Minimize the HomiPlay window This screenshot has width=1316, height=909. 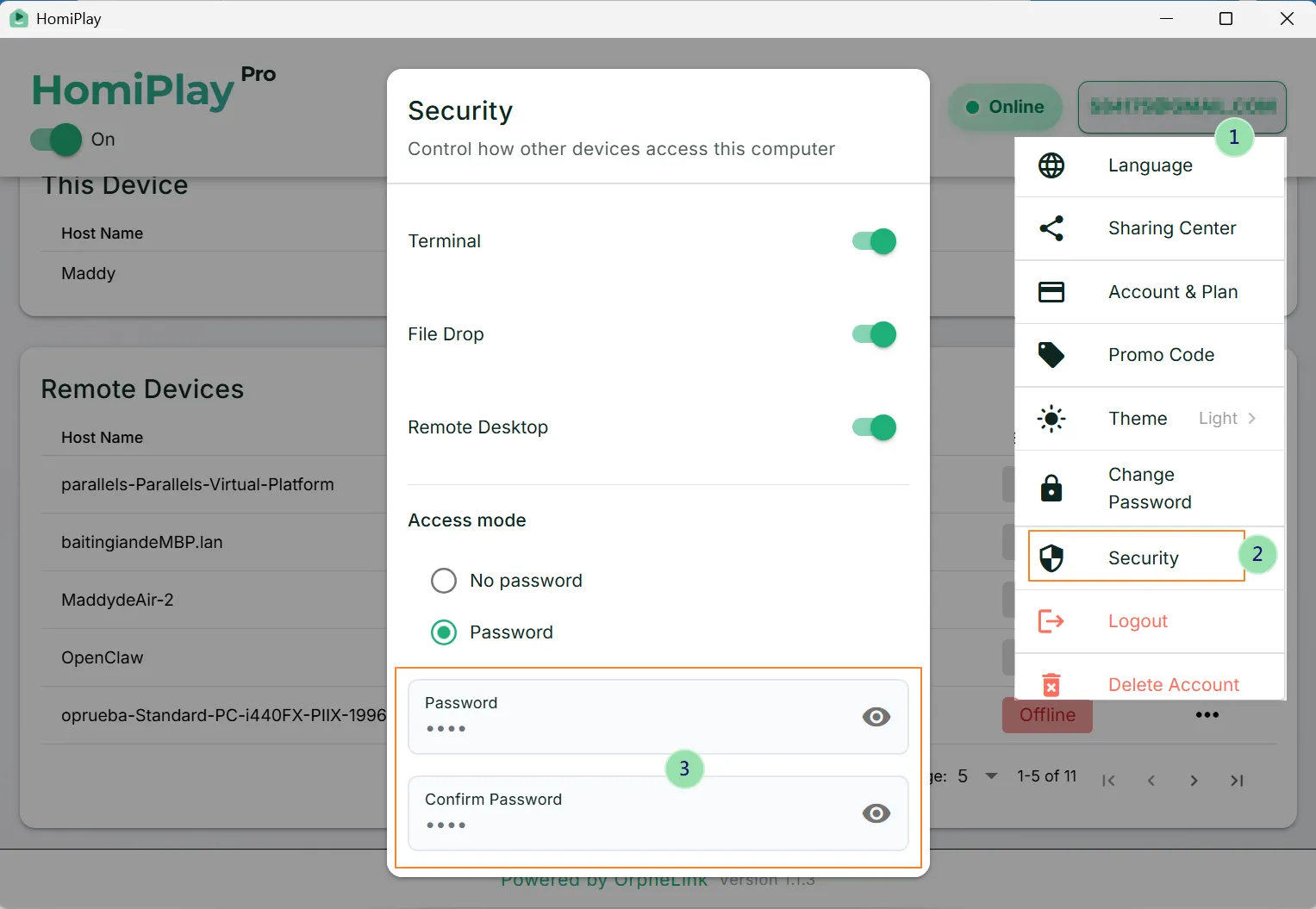click(1167, 19)
